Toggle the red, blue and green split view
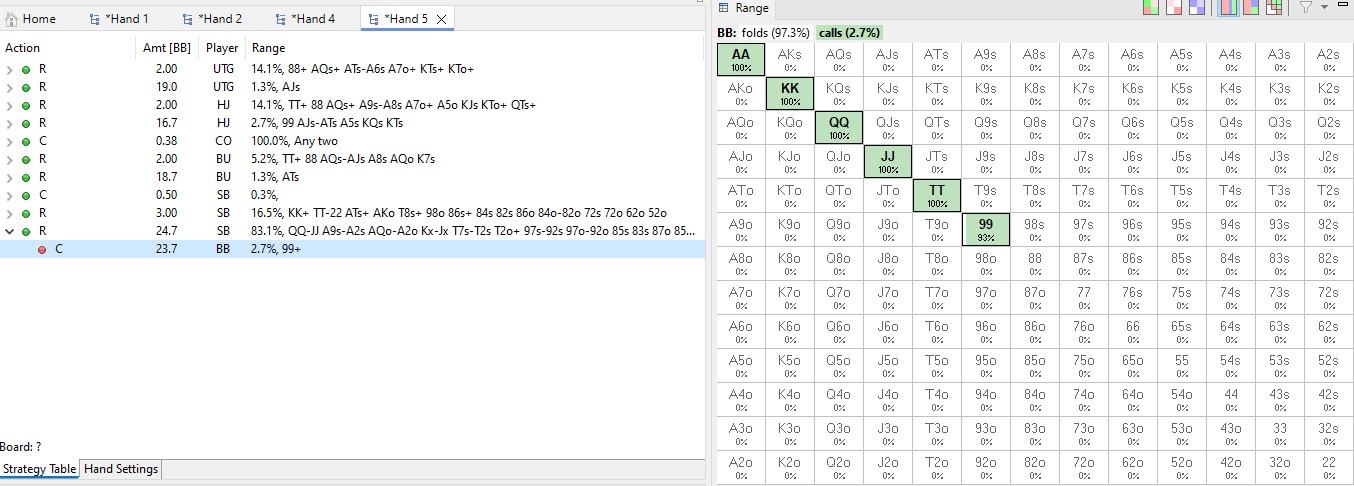 [1250, 8]
